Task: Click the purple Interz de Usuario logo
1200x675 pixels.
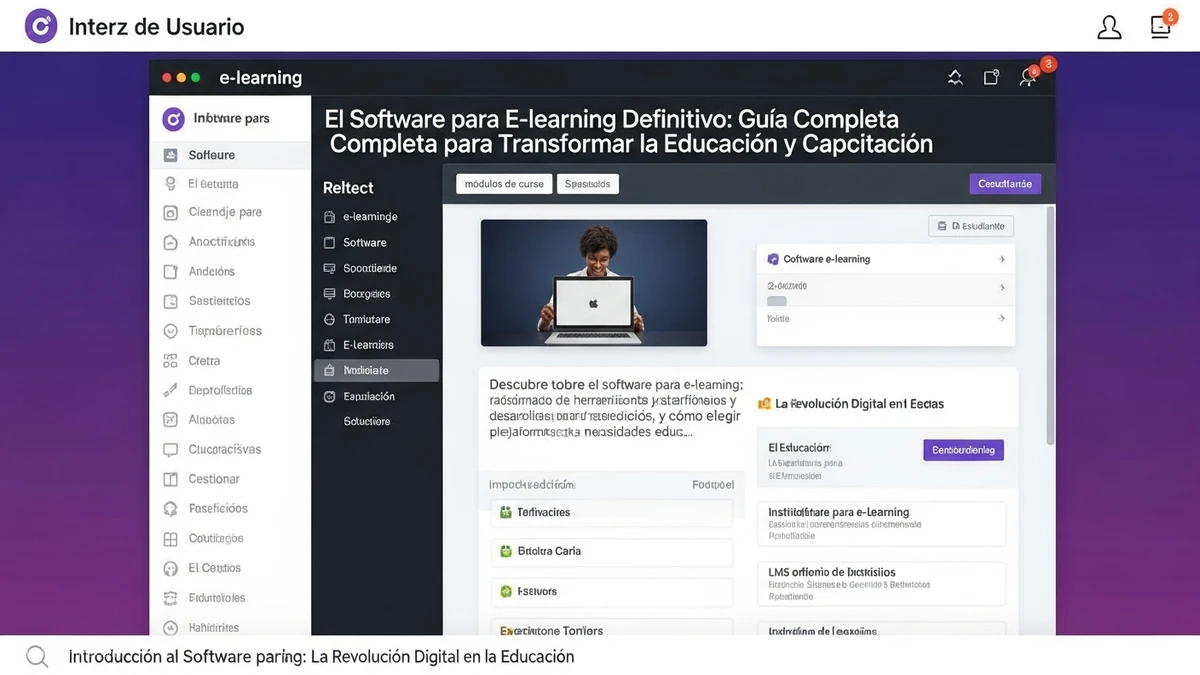Action: [x=41, y=26]
